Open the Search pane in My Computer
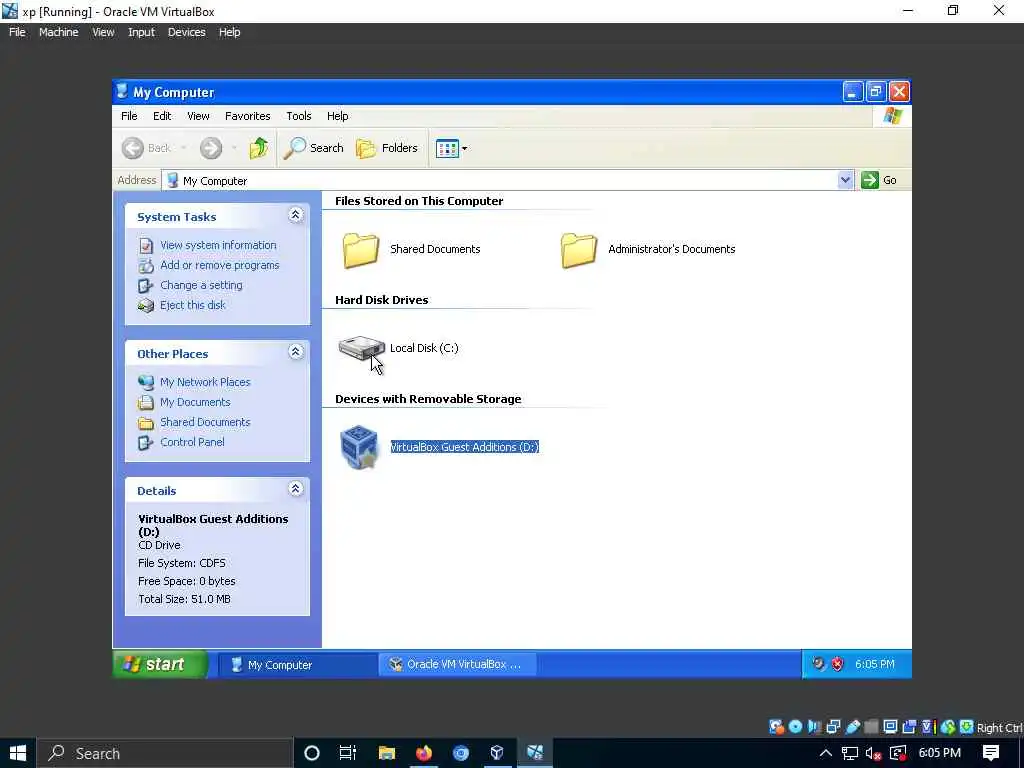Viewport: 1024px width, 768px height. 313,148
